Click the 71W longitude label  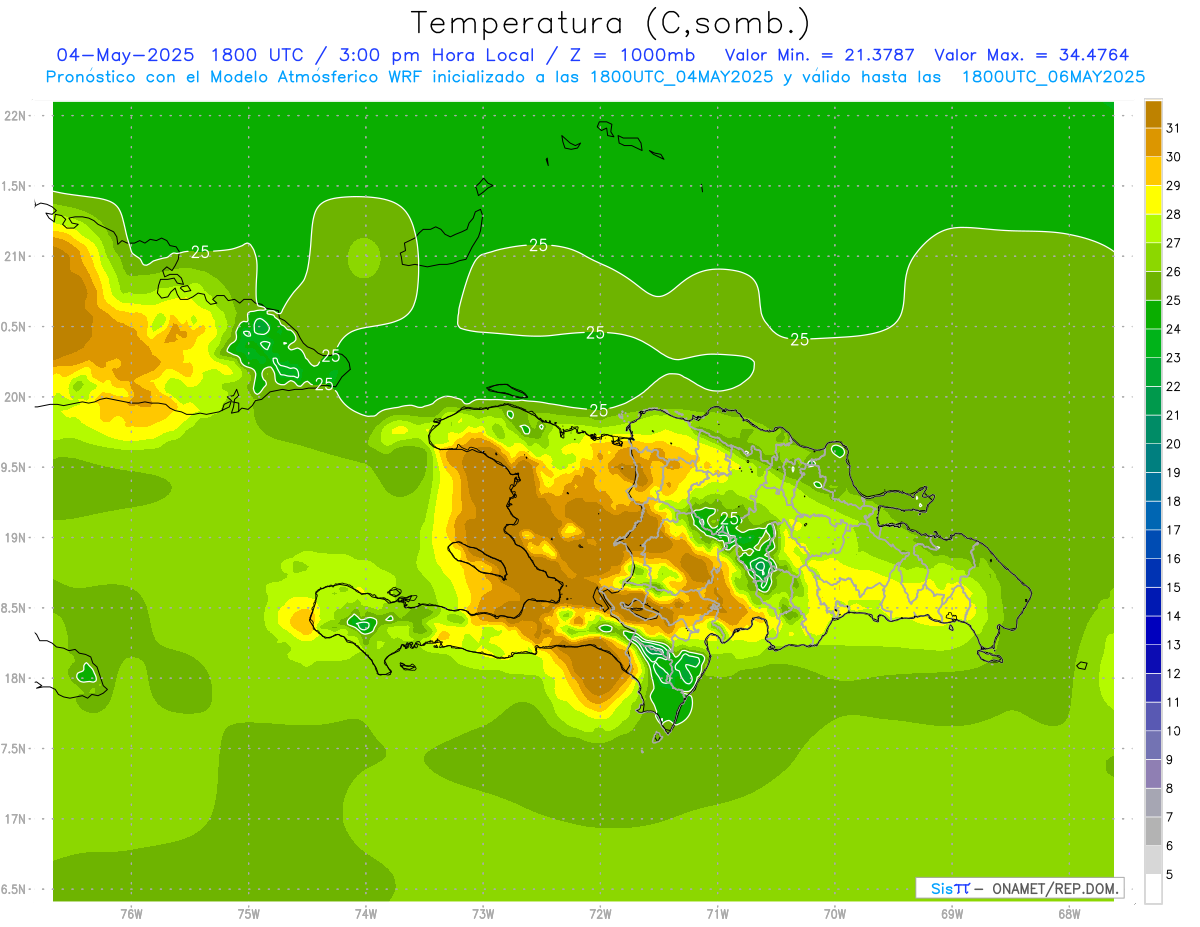pos(718,914)
